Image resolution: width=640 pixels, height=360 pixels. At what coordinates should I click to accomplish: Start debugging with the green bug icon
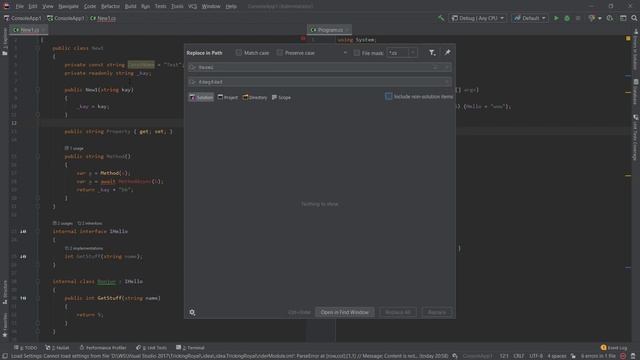click(567, 18)
